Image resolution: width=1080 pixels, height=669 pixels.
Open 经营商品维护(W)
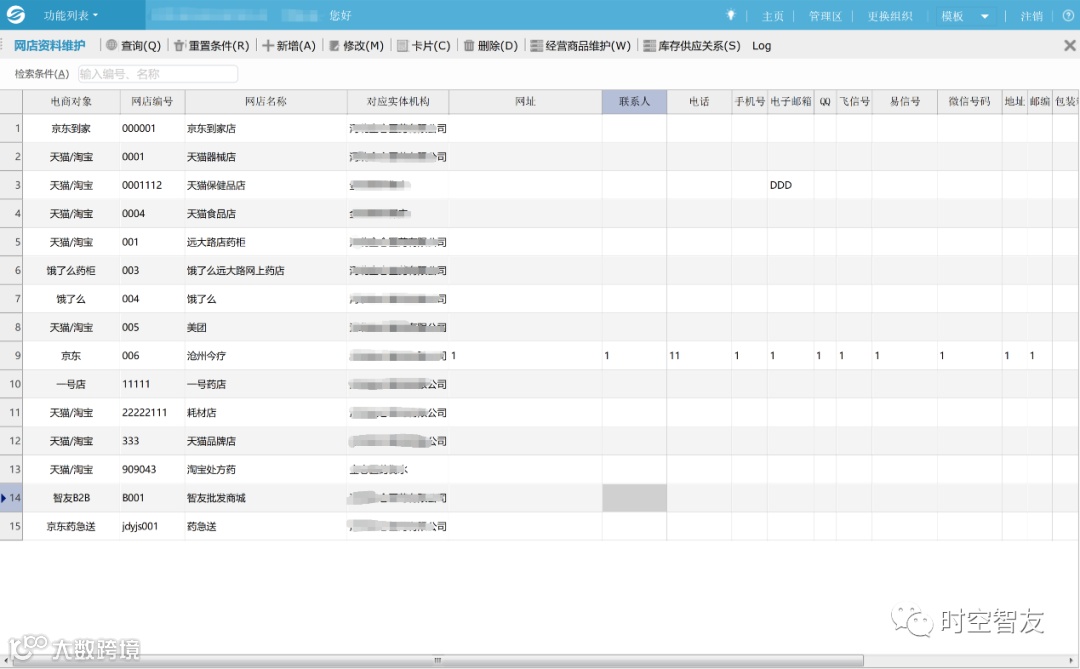pos(581,45)
